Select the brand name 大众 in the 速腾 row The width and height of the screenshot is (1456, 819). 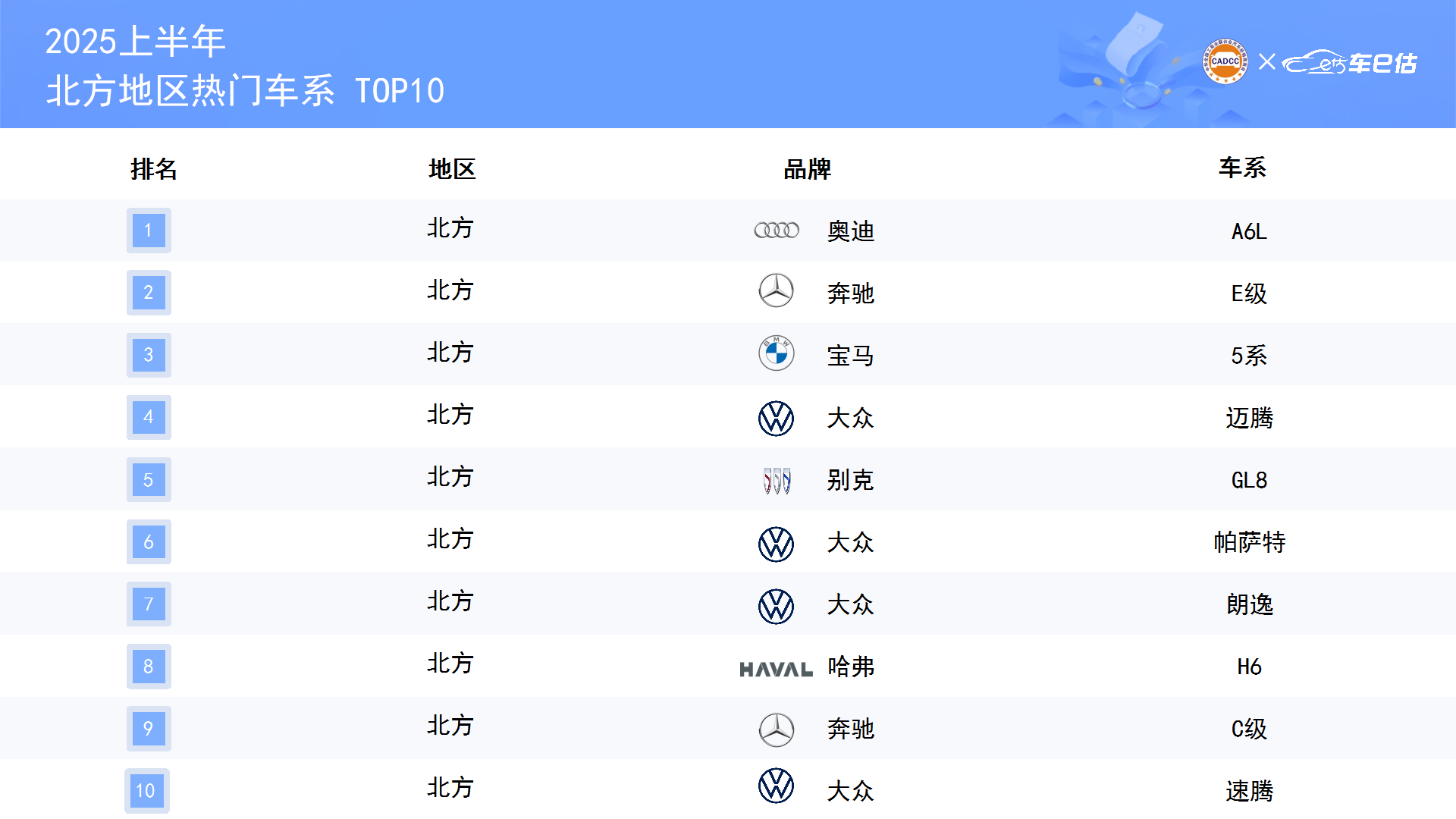point(851,791)
